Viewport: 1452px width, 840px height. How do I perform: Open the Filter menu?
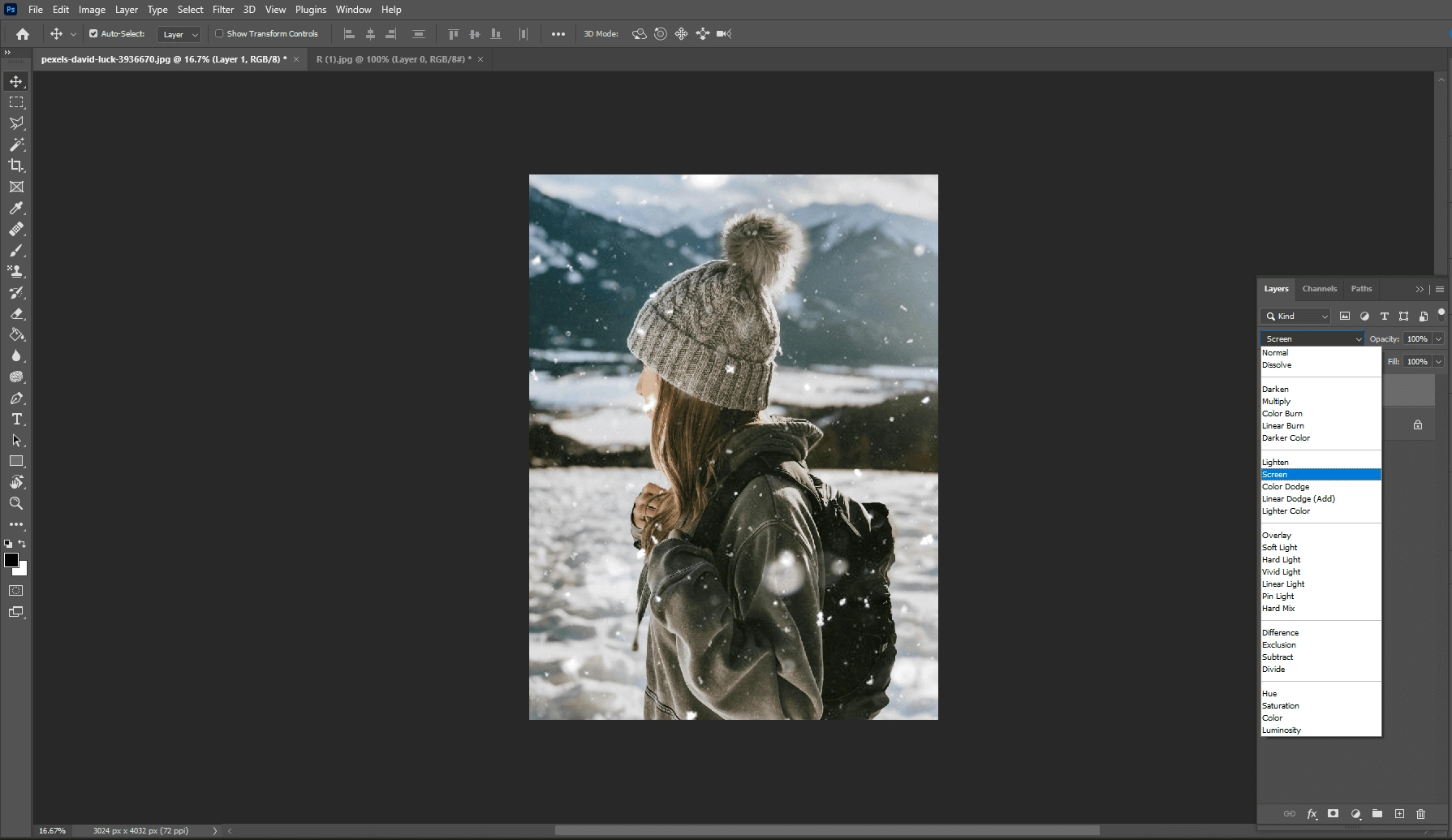click(x=223, y=10)
